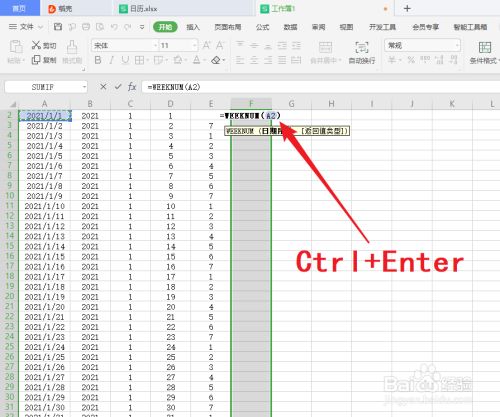Click the Save icon in quick access toolbar

pos(58,27)
